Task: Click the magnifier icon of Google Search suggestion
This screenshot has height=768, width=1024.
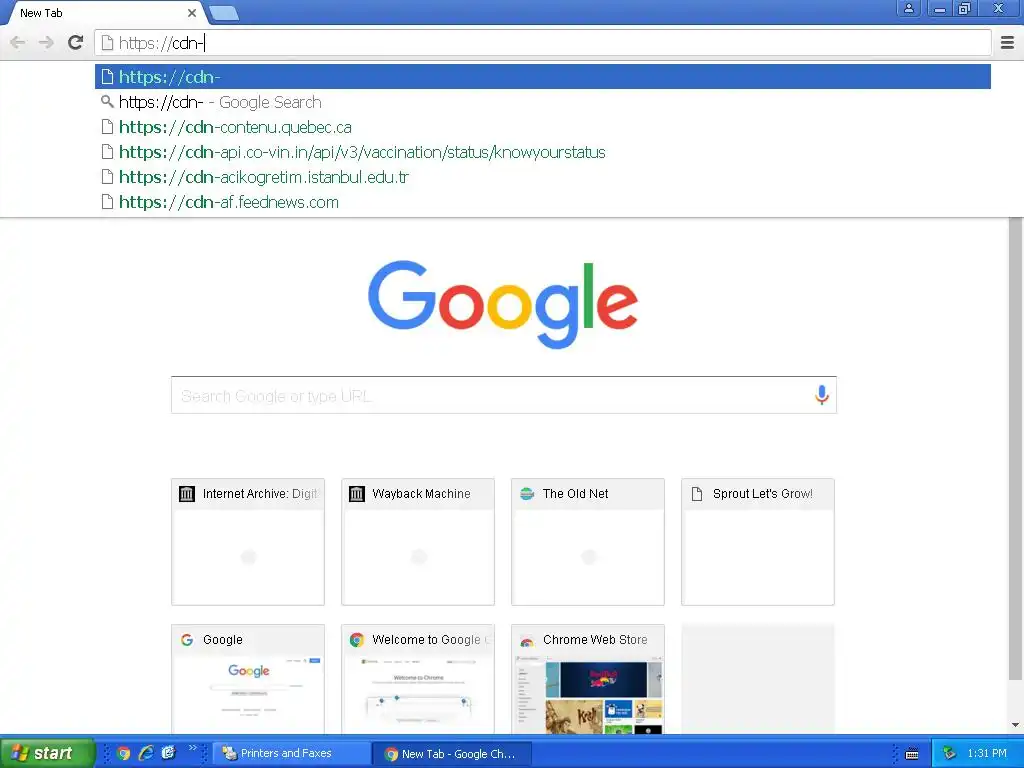Action: click(107, 102)
